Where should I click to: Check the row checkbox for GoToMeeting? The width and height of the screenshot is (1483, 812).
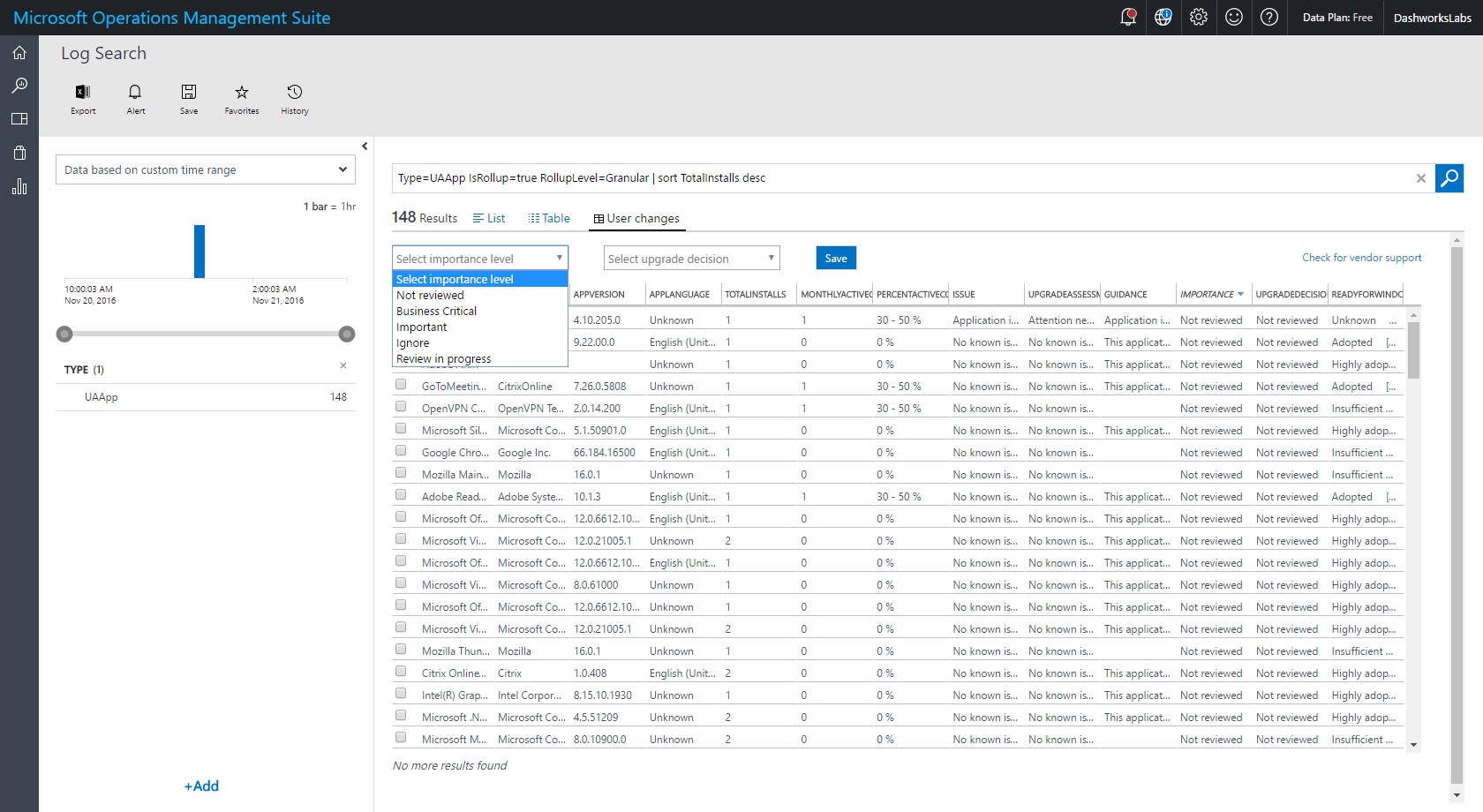tap(401, 384)
